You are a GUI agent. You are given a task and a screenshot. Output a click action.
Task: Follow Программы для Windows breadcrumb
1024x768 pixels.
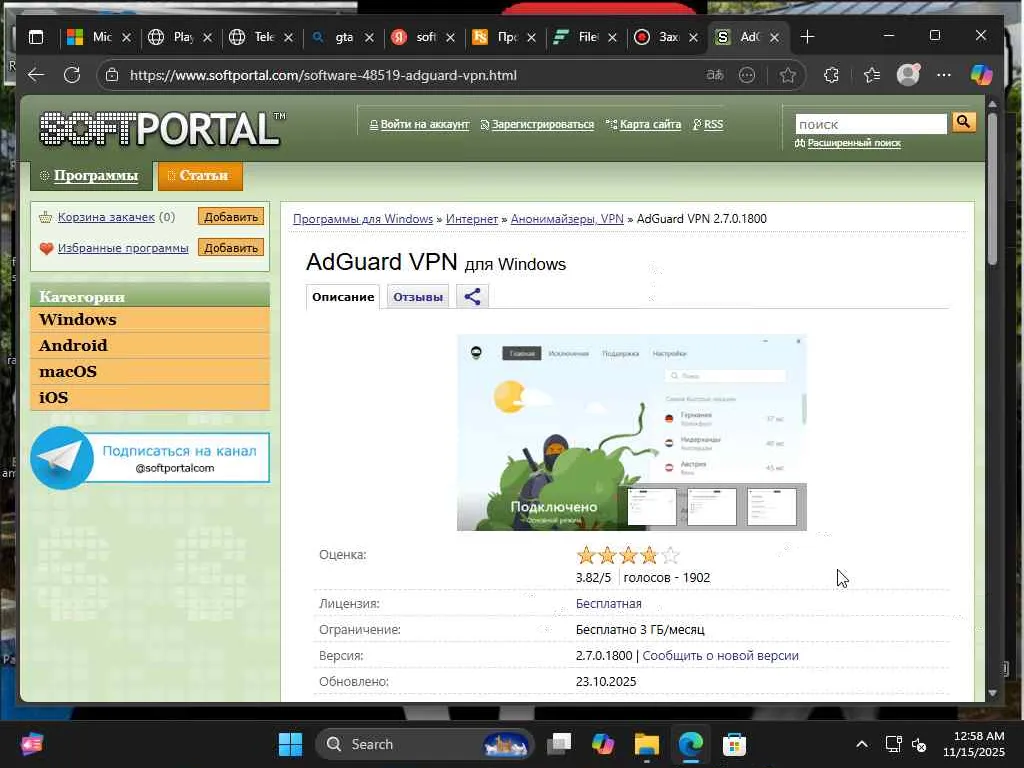[x=363, y=219]
